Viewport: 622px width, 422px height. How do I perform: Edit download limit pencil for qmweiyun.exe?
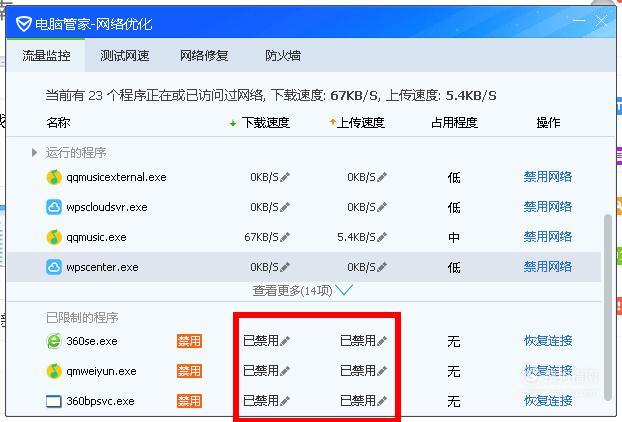[285, 371]
